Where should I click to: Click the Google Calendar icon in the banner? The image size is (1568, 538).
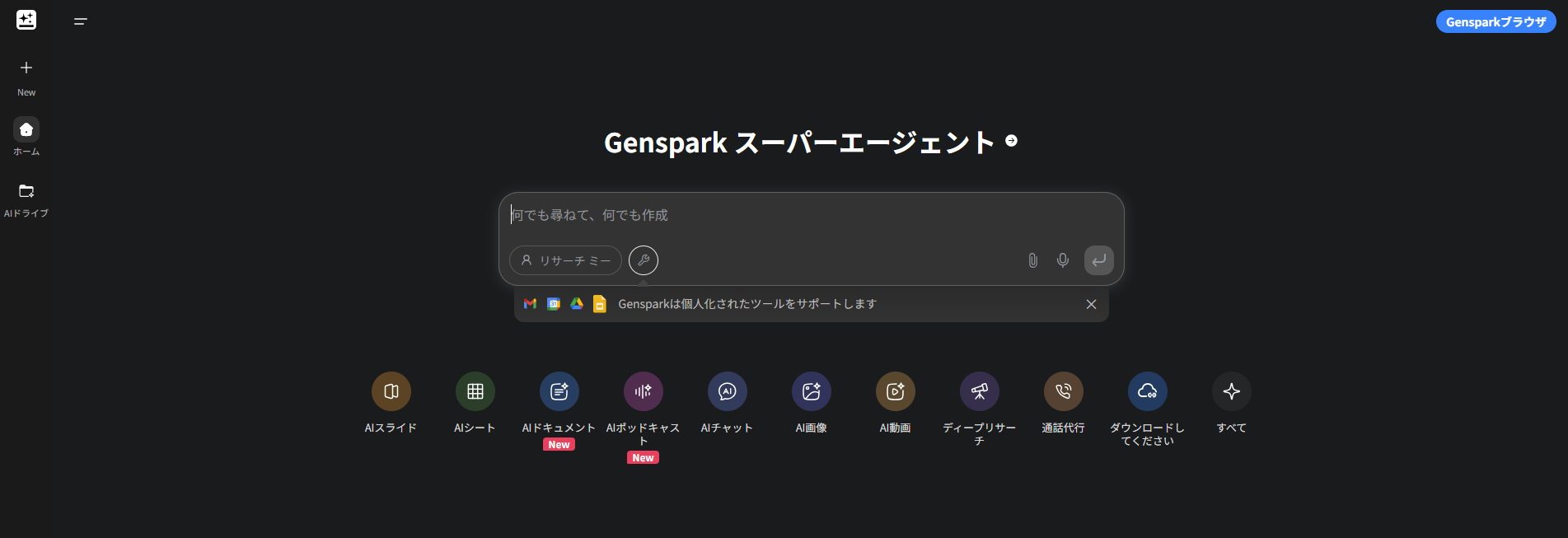tap(554, 304)
